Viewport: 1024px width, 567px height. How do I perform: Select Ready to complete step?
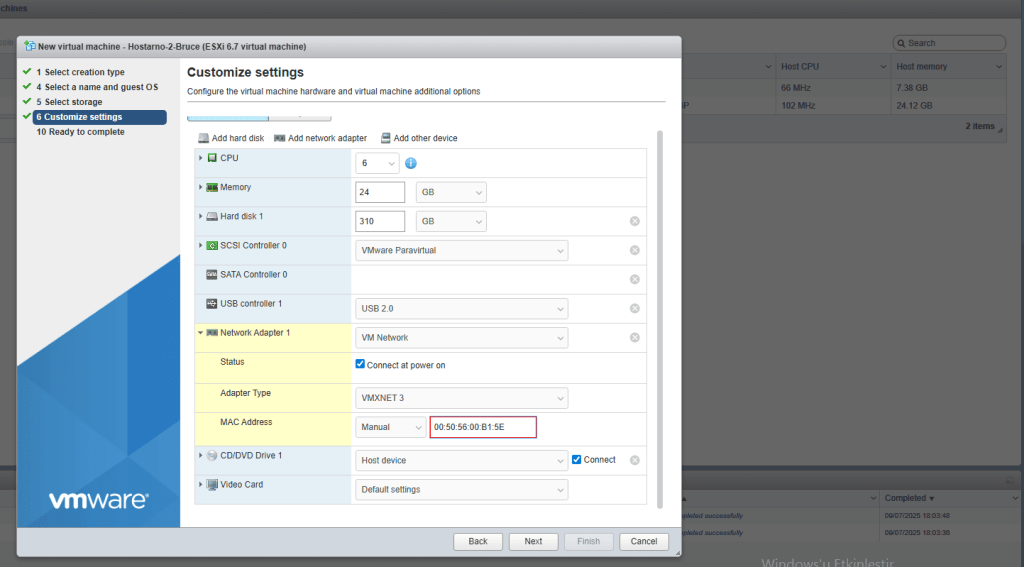pyautogui.click(x=80, y=132)
